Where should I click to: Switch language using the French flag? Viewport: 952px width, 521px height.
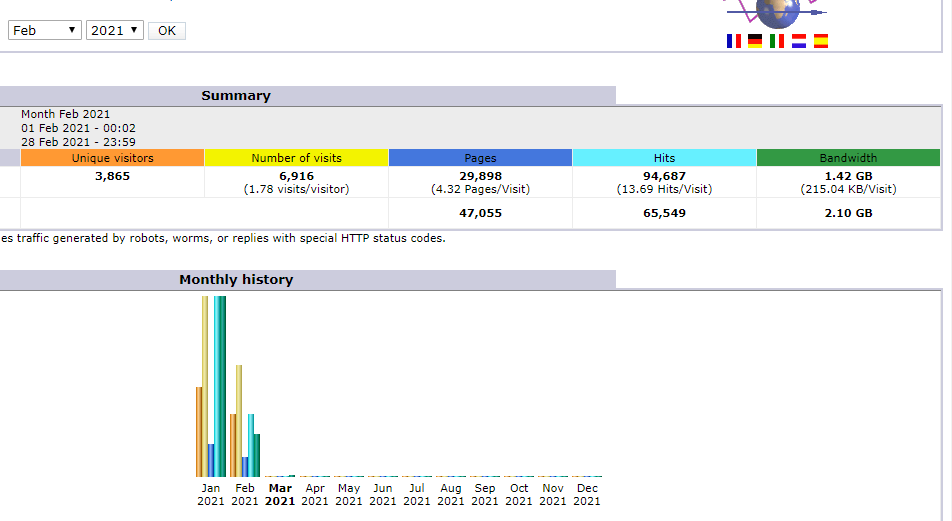pyautogui.click(x=734, y=41)
